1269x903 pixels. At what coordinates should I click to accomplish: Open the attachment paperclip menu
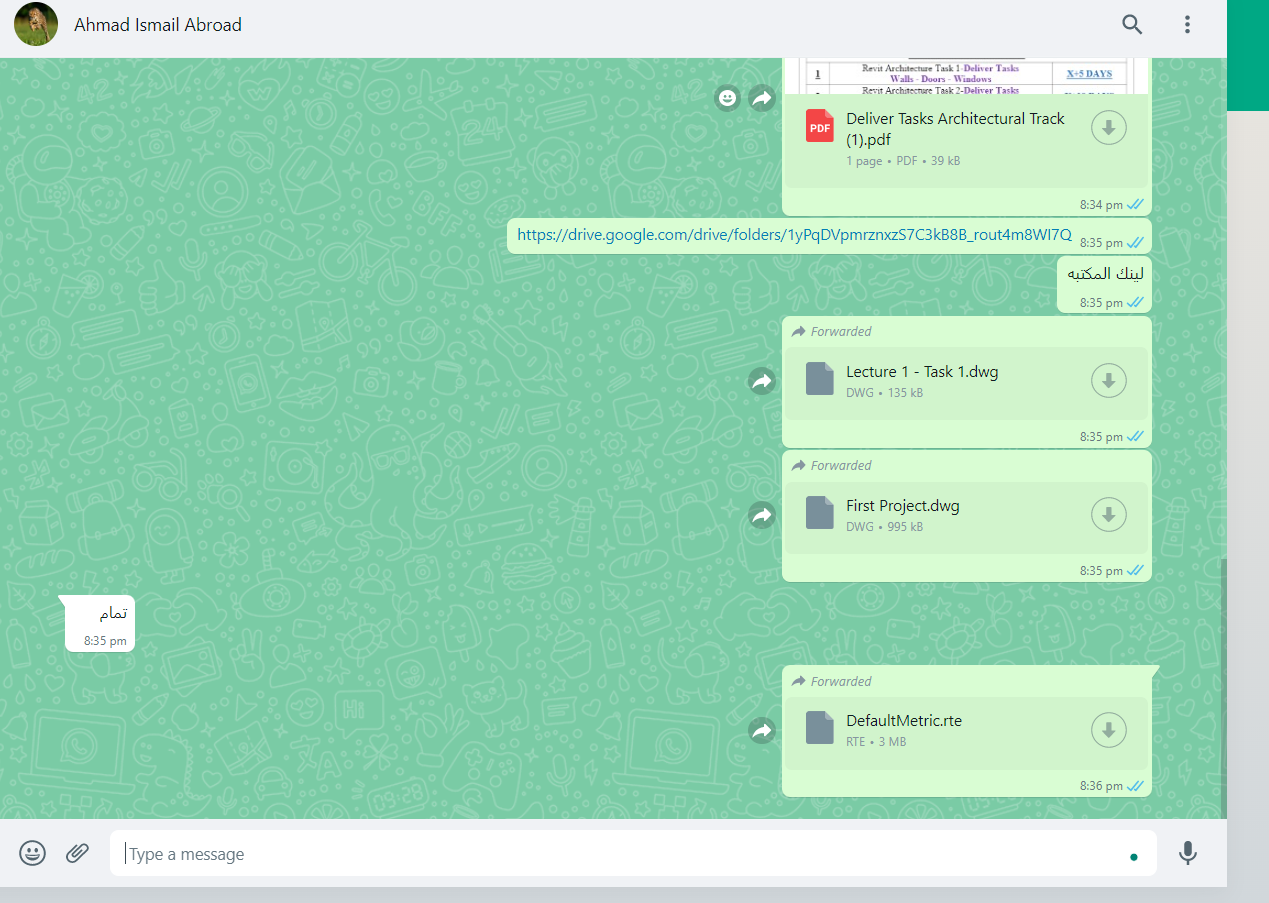[x=77, y=853]
